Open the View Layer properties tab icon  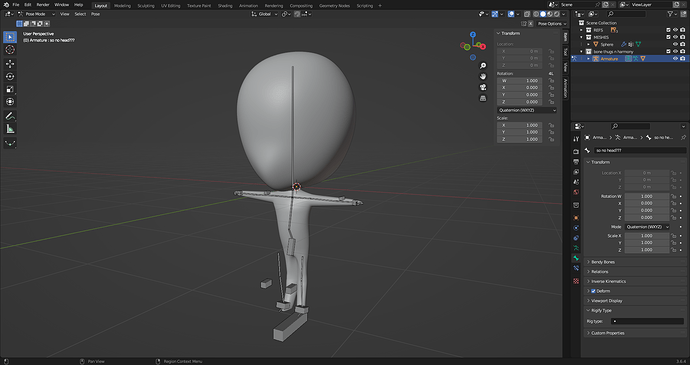pos(576,172)
